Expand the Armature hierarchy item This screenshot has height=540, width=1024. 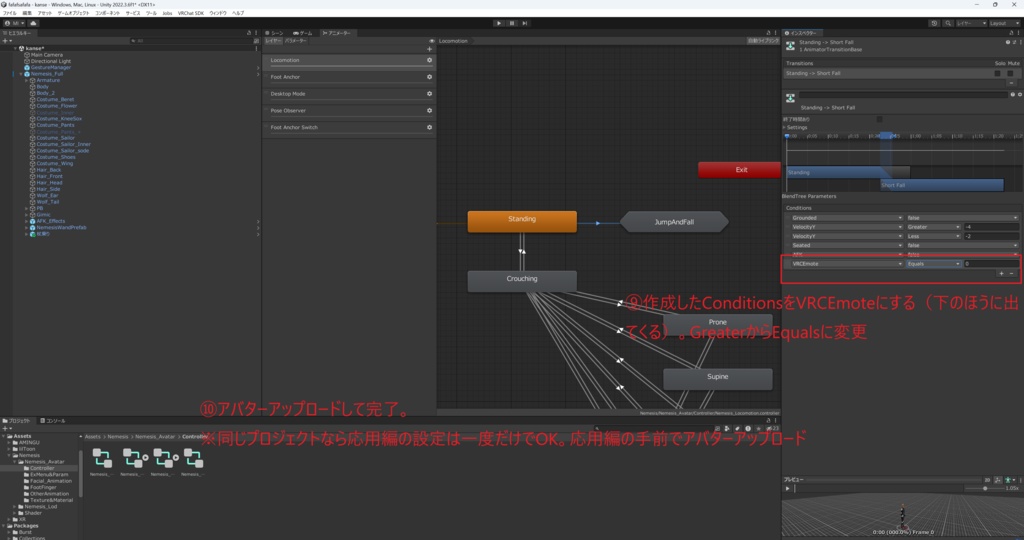pos(27,80)
